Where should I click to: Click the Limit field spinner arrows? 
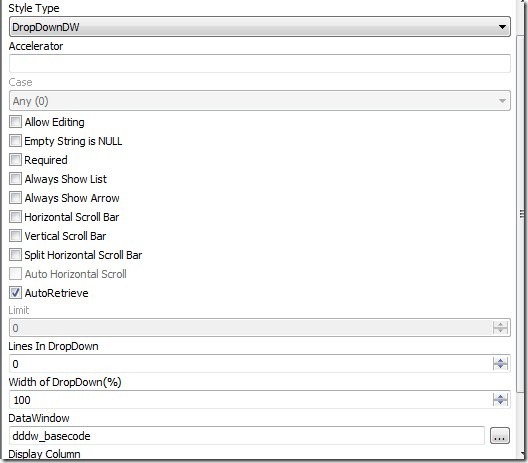[500, 327]
